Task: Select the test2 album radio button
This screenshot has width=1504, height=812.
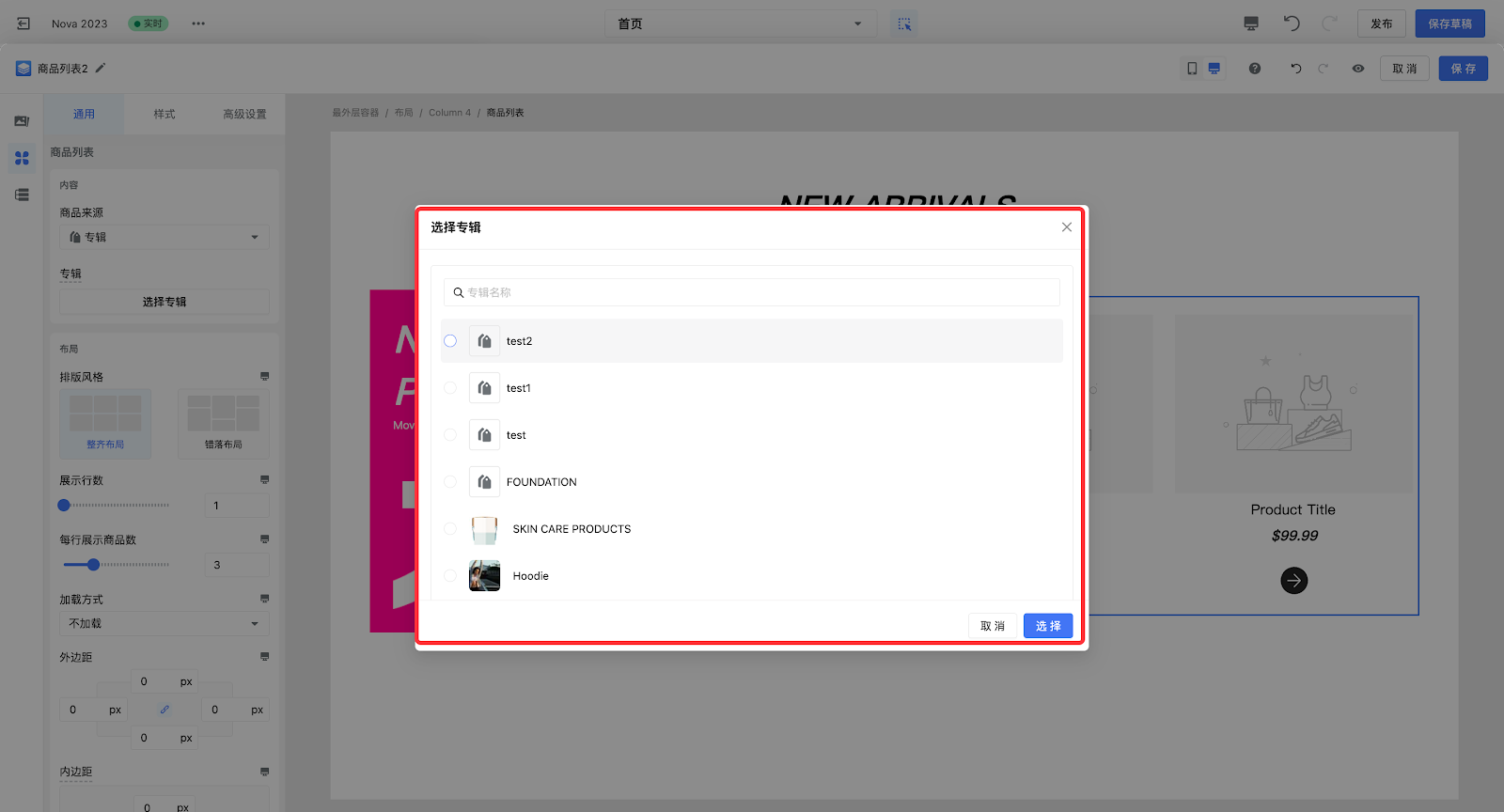Action: pos(450,341)
